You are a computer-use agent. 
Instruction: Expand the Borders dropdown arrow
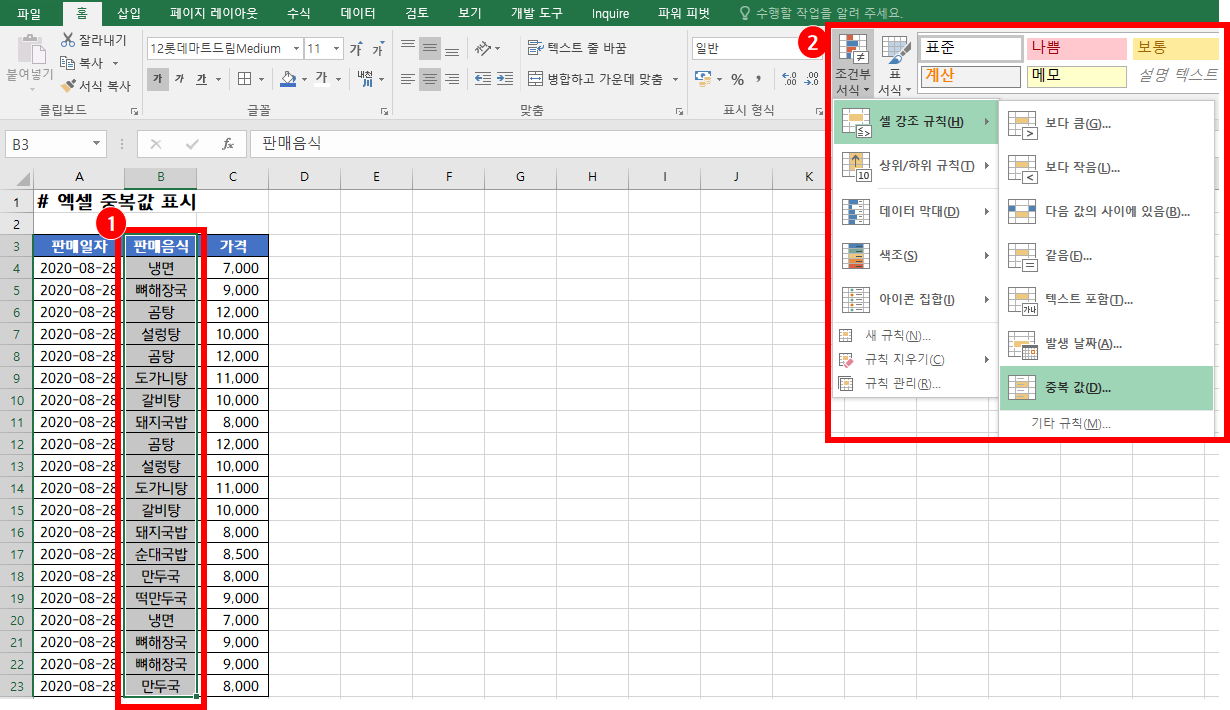(x=262, y=79)
